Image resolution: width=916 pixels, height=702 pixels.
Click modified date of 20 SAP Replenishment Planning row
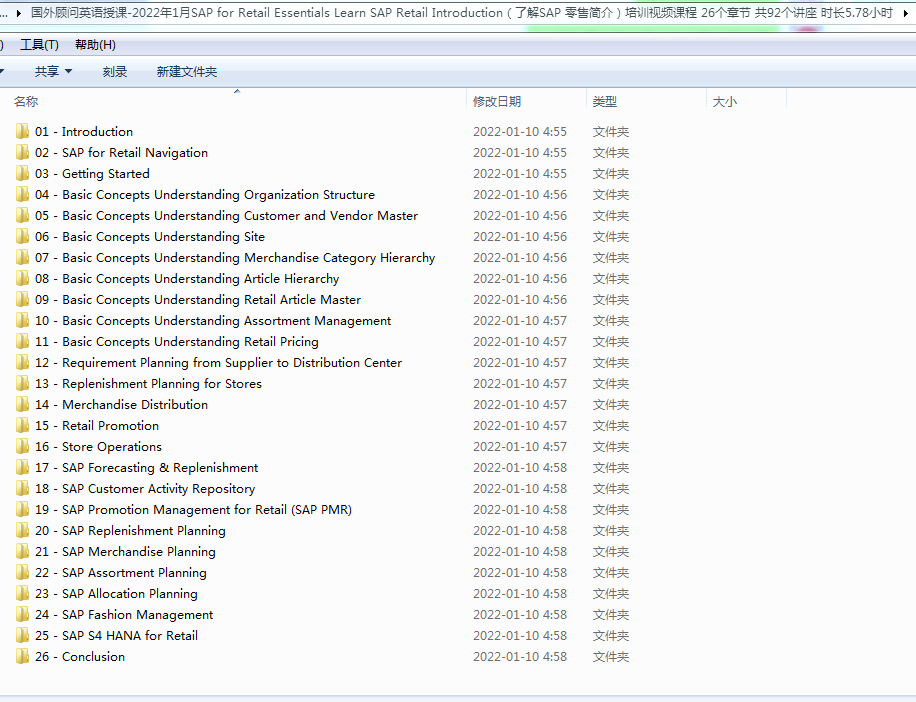point(519,531)
